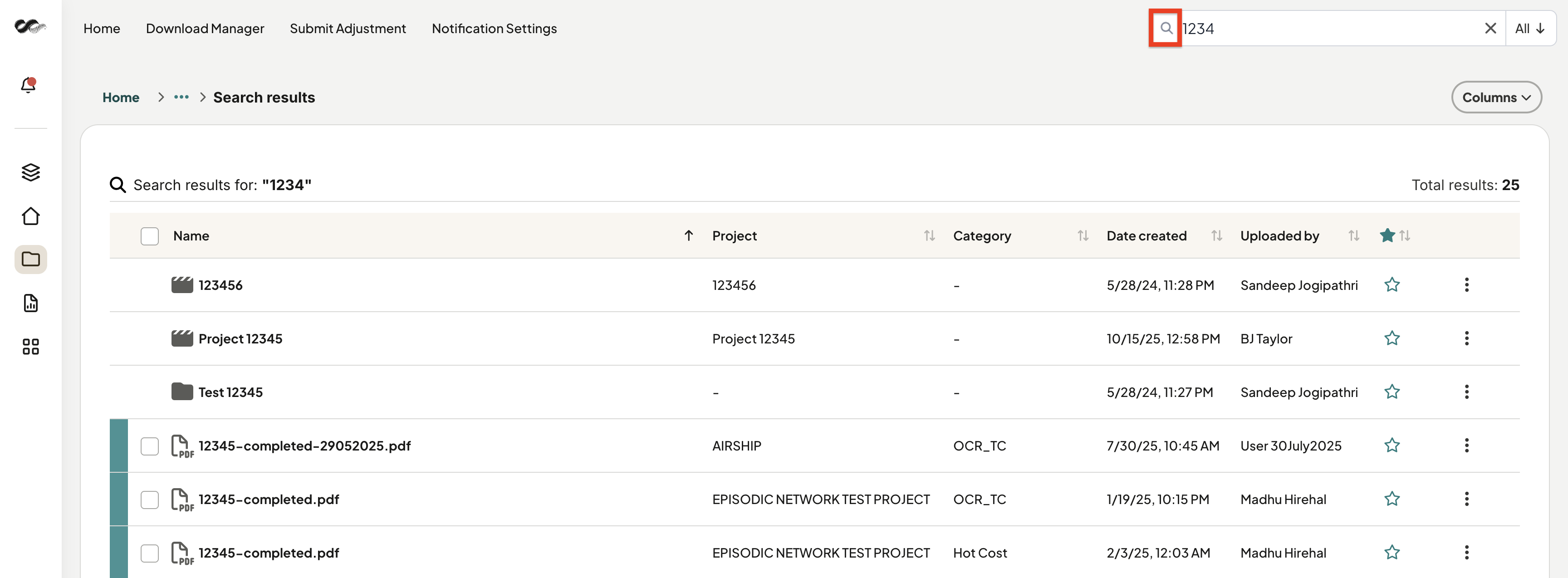Viewport: 1568px width, 578px height.
Task: Sort by Name column arrow
Action: click(x=688, y=235)
